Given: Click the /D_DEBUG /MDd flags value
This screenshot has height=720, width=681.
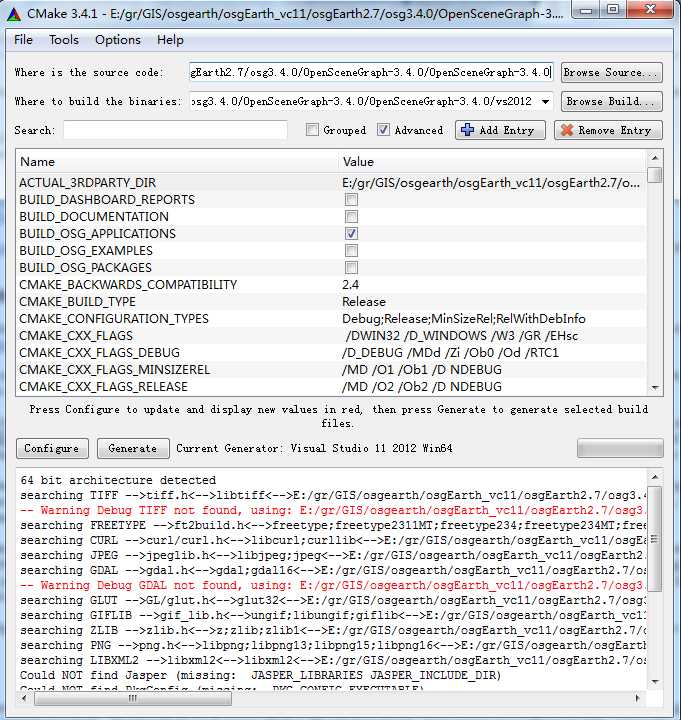Looking at the screenshot, I should (450, 353).
